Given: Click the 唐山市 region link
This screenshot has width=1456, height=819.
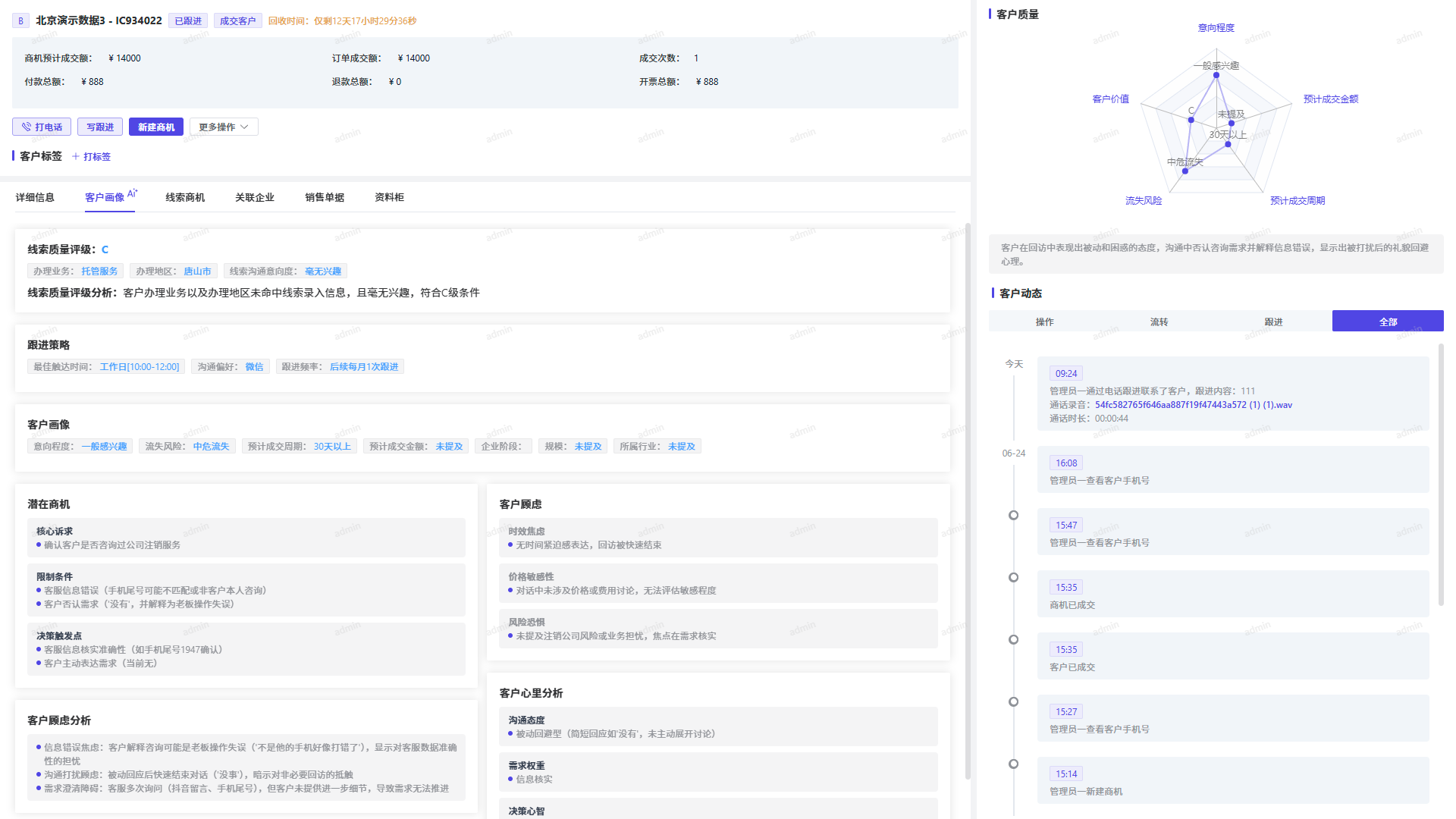Looking at the screenshot, I should click(x=197, y=271).
